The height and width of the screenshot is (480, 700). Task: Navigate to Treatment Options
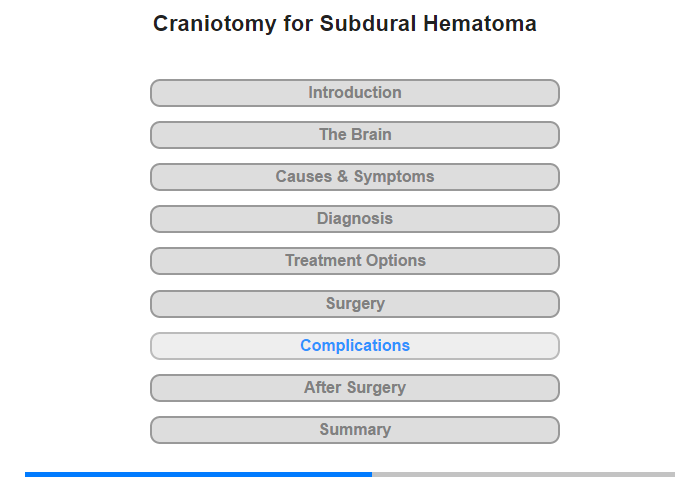(x=355, y=261)
